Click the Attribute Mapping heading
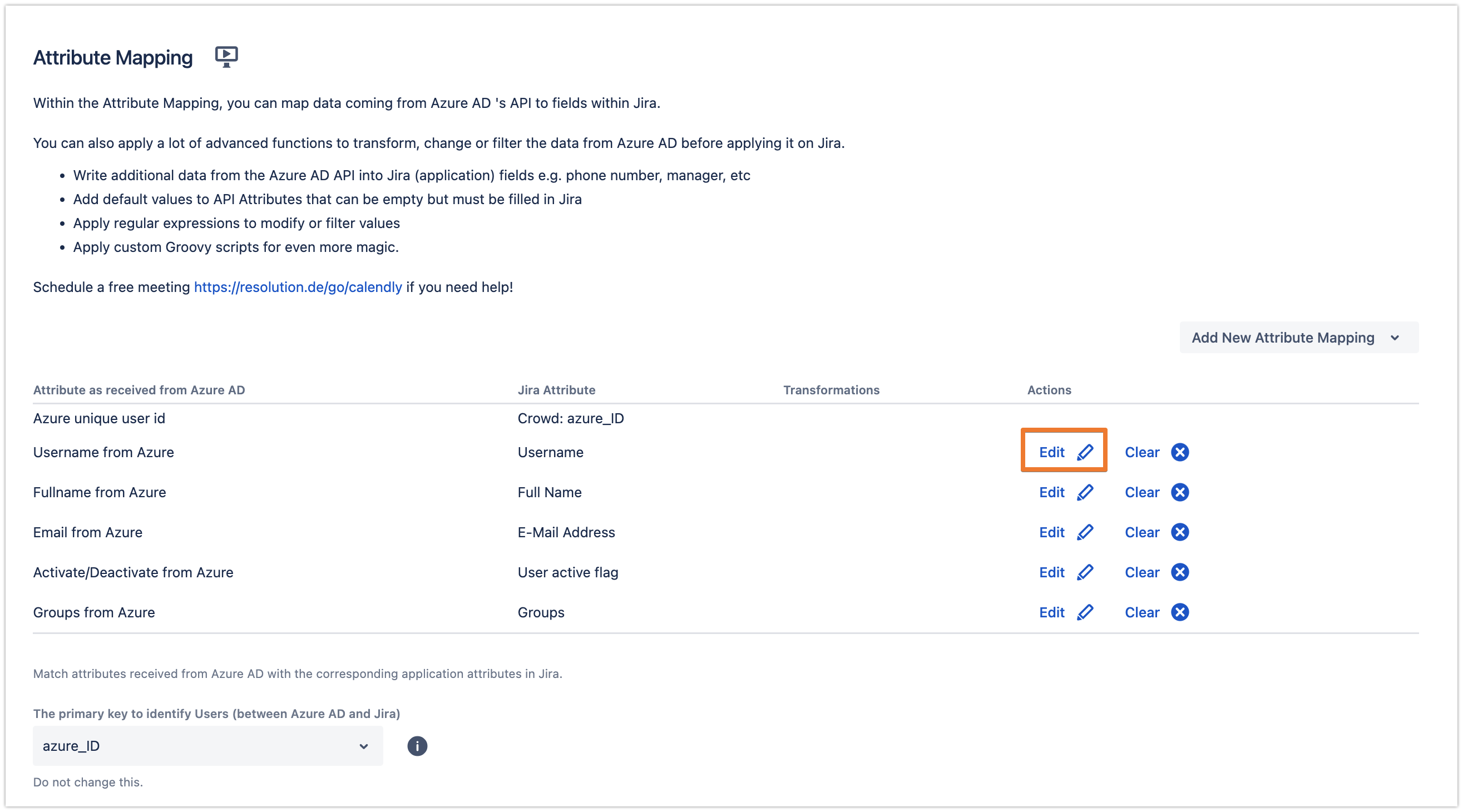This screenshot has height=812, width=1463. (x=113, y=57)
